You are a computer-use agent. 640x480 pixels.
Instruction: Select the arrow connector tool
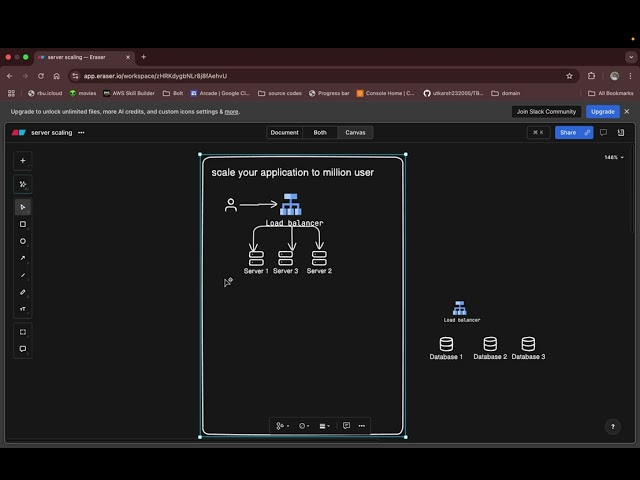click(x=23, y=258)
